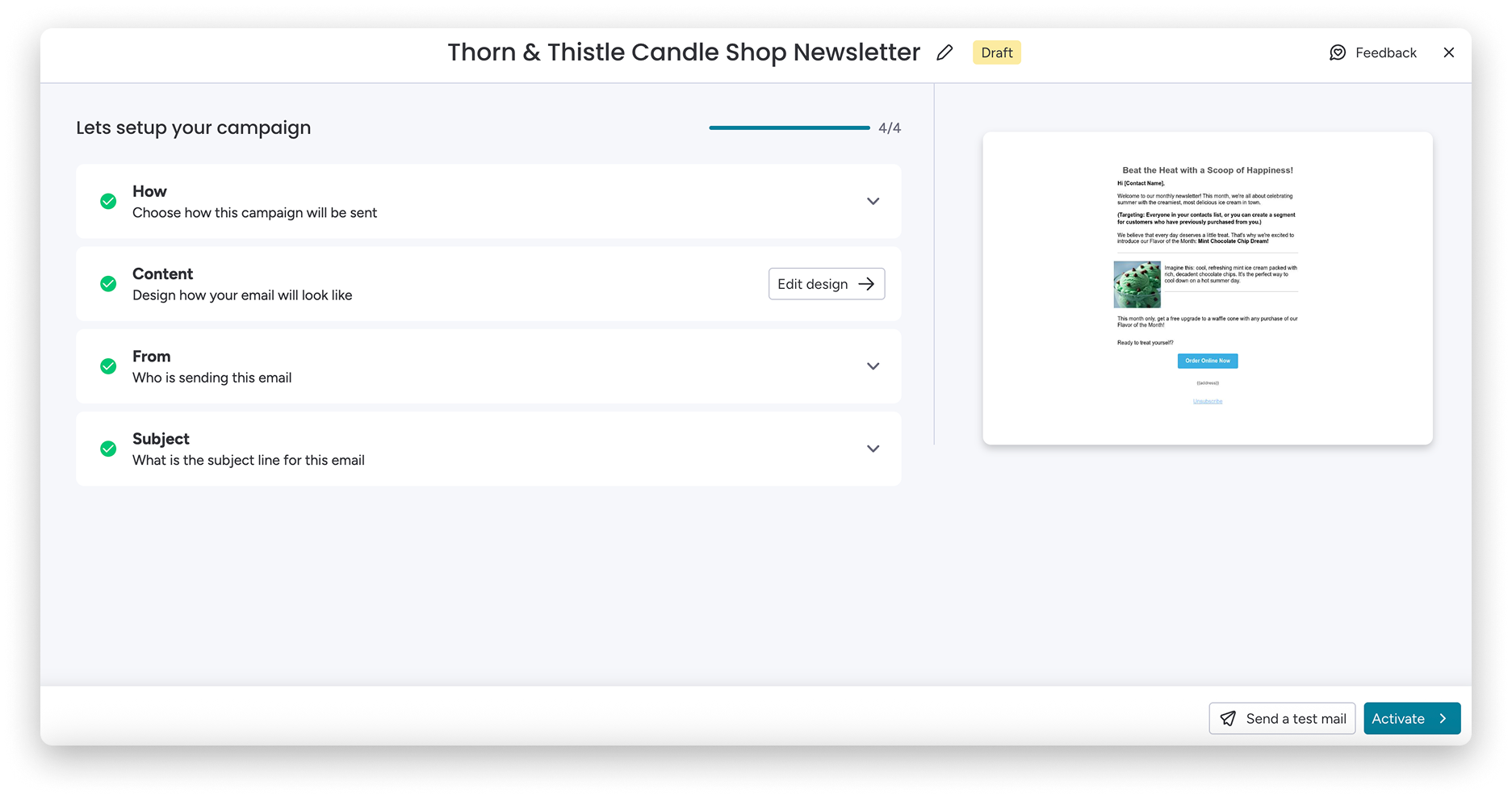Click the mint ice cream image in preview
Image resolution: width=1512 pixels, height=798 pixels.
pyautogui.click(x=1137, y=284)
